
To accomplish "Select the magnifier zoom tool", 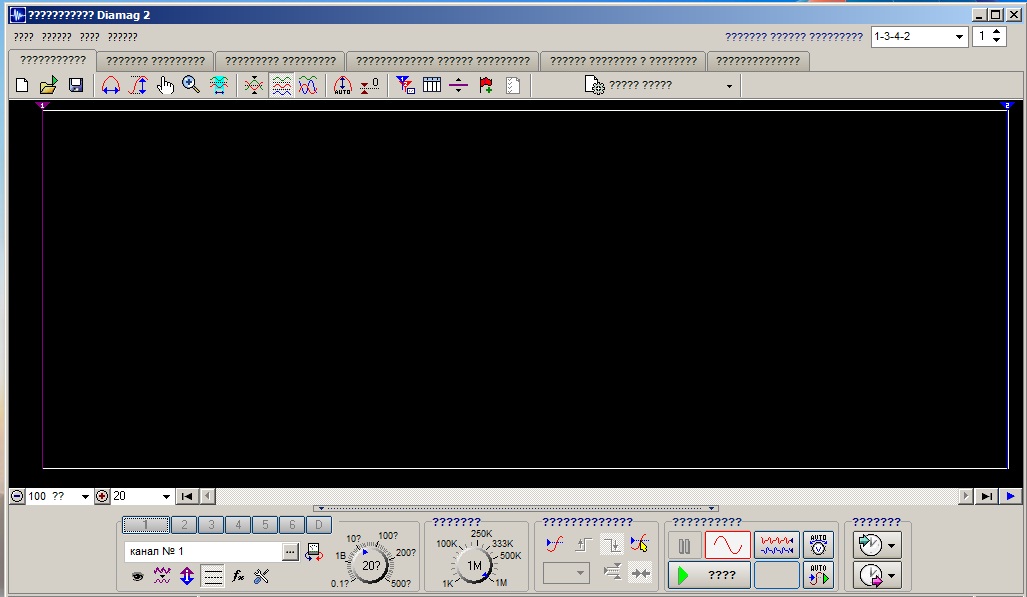I will [x=191, y=85].
